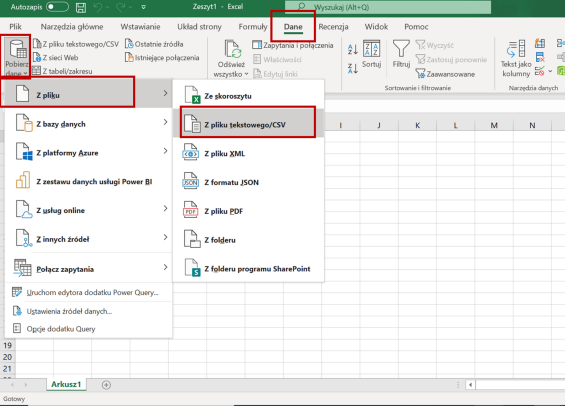565x406 pixels.
Task: Add new sheet plus icon
Action: click(106, 385)
